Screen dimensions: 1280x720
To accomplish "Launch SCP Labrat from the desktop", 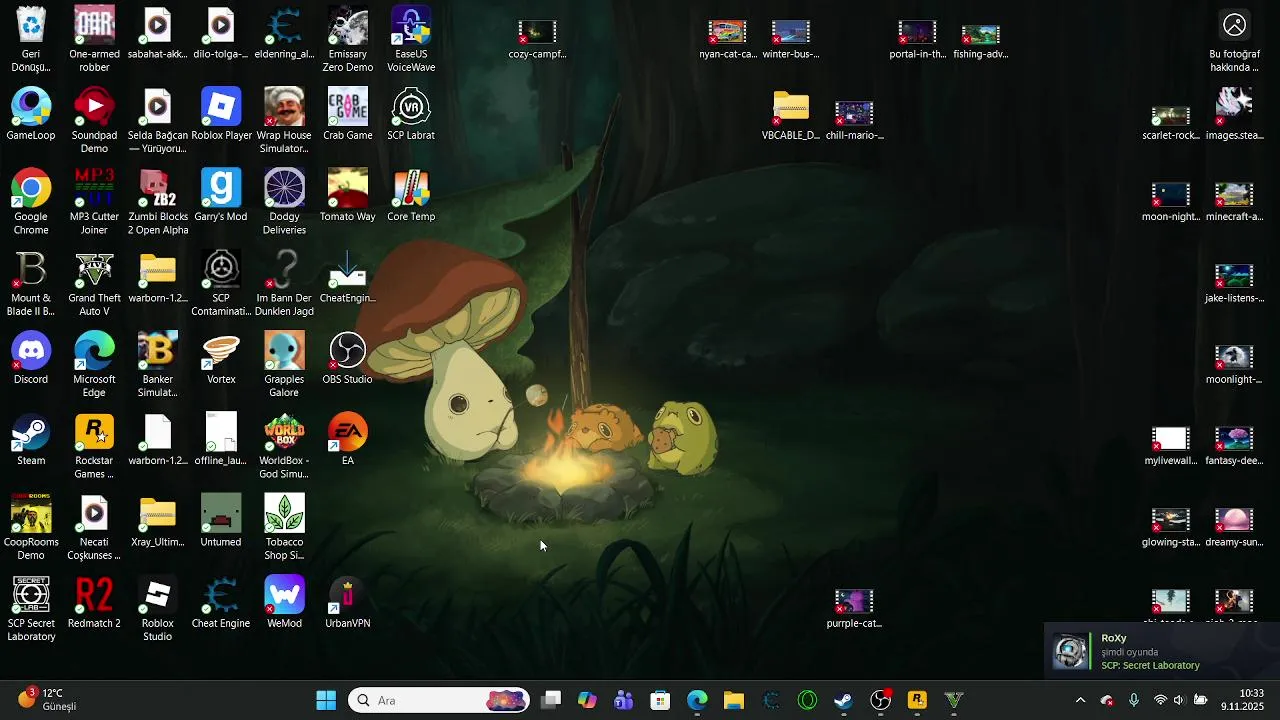I will [x=411, y=113].
